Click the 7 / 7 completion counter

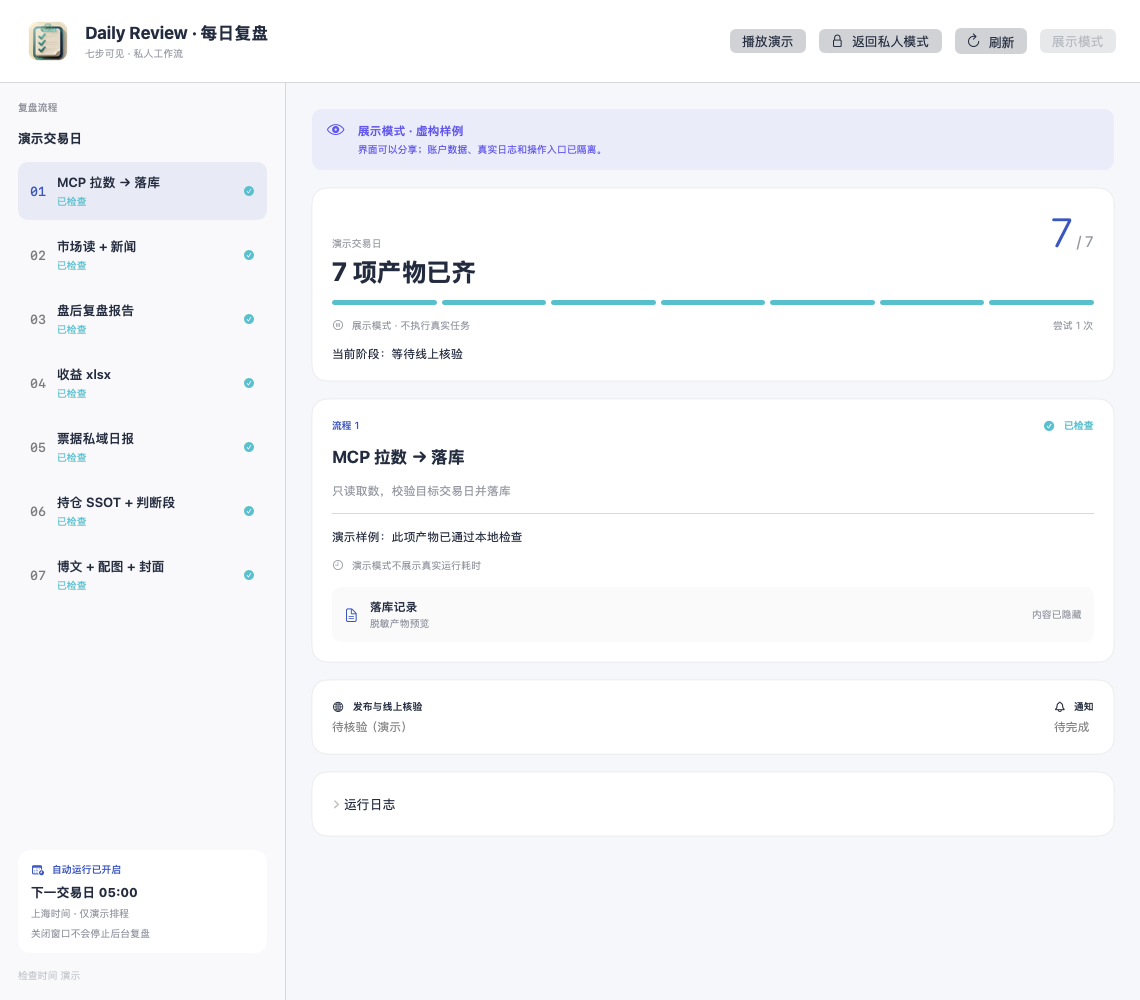coord(1072,233)
